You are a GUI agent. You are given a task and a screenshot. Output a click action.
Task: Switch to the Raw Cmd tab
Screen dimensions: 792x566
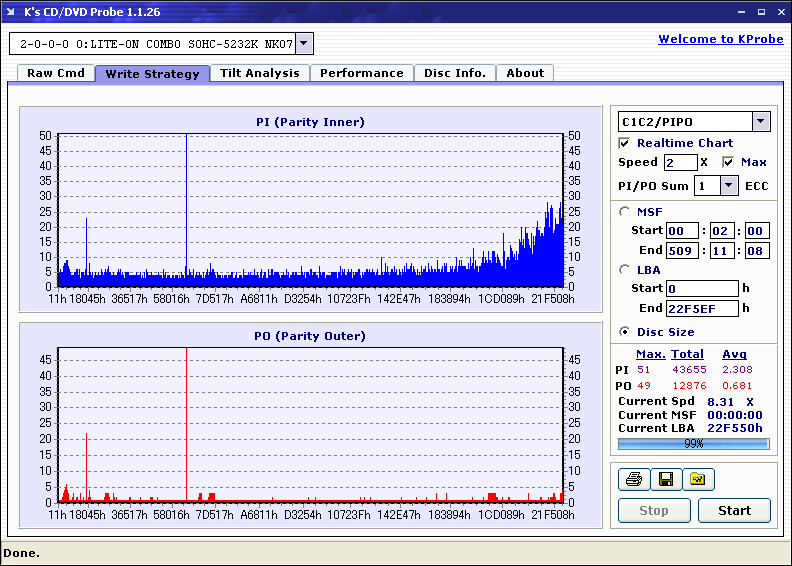tap(56, 73)
